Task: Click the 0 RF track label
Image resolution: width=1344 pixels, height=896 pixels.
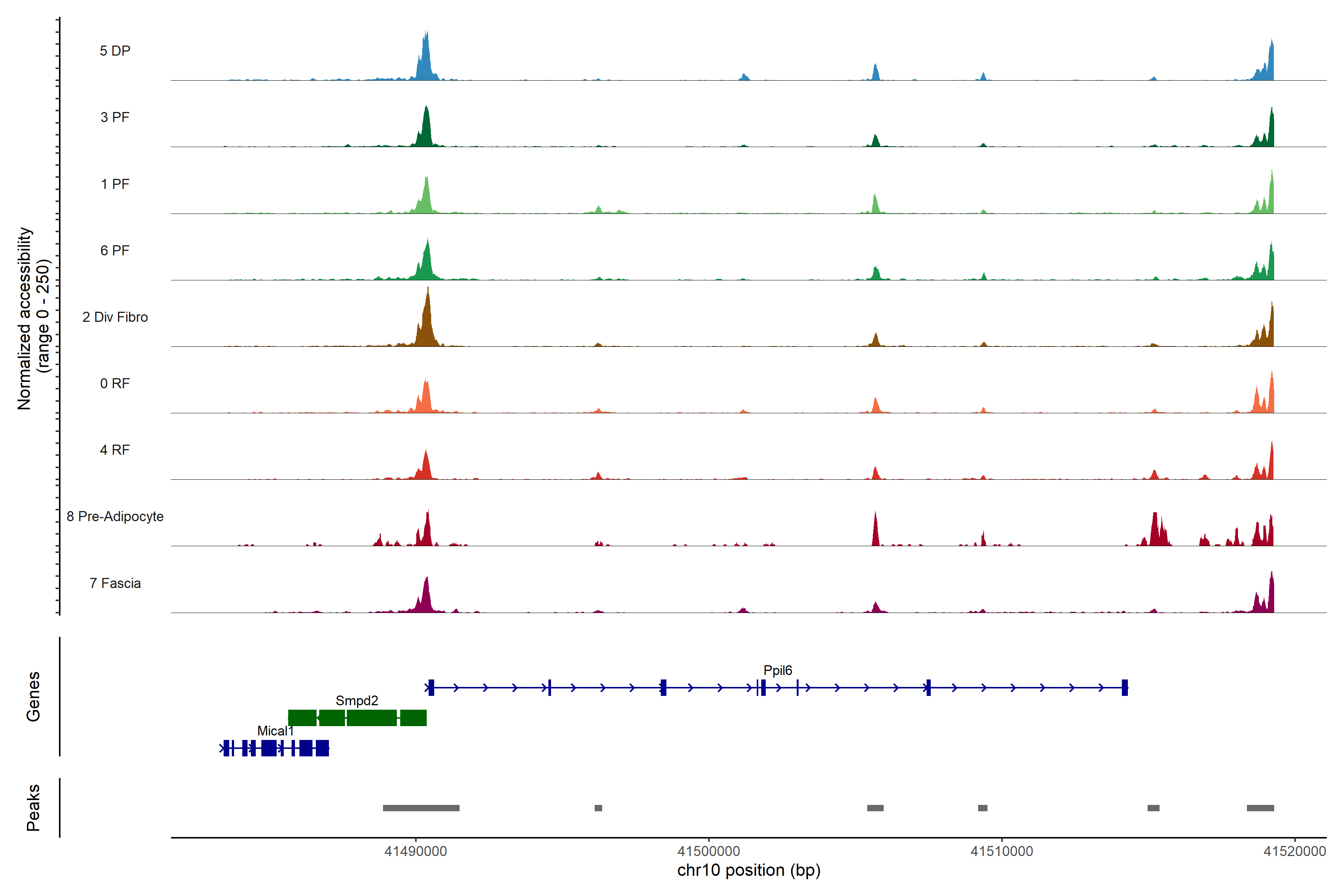Action: pos(115,383)
